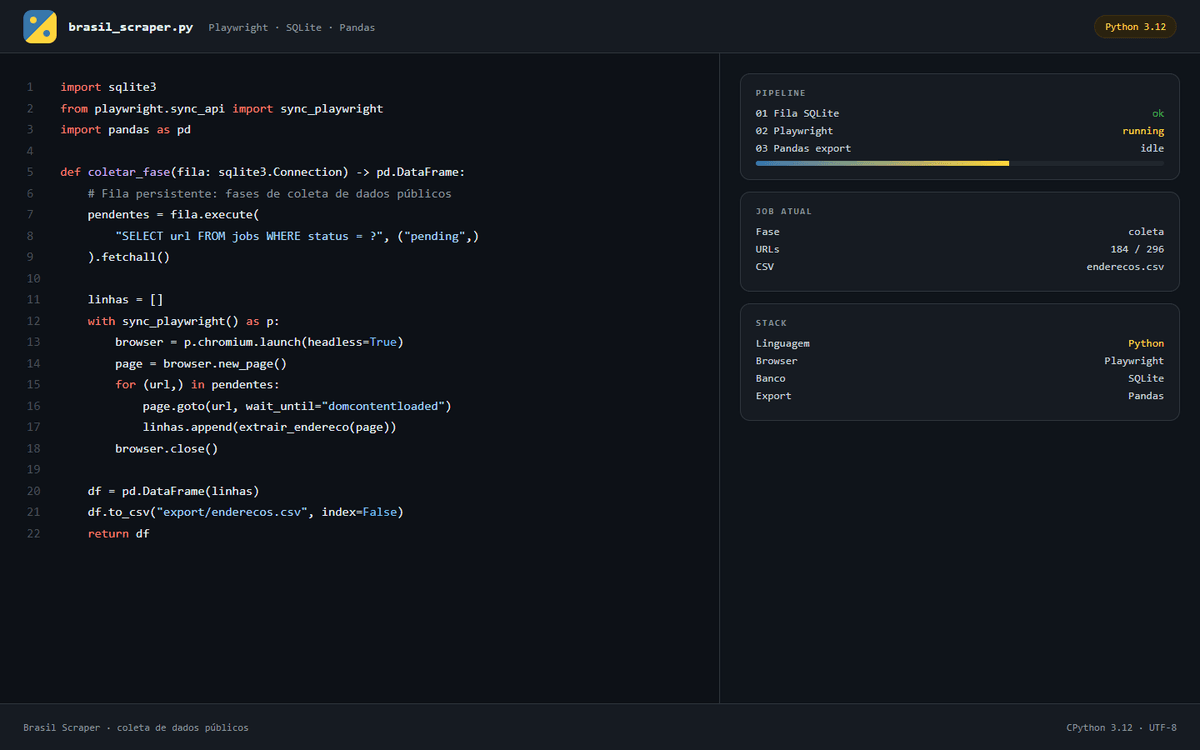Click the with sync_playwright() as p line

[x=184, y=321]
